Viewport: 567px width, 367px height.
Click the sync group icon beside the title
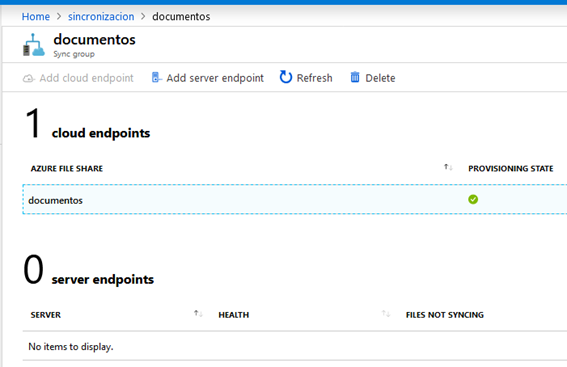coord(34,45)
